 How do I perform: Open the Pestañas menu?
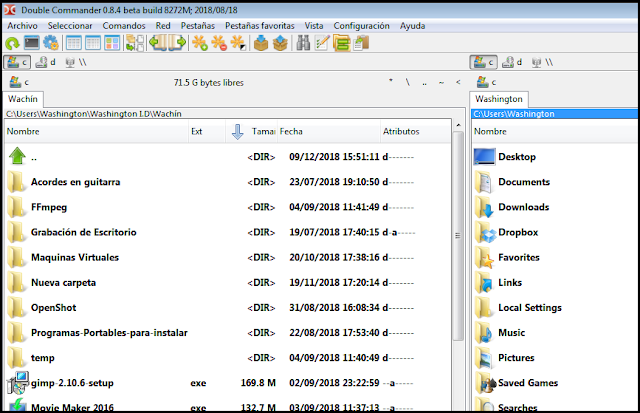click(198, 26)
